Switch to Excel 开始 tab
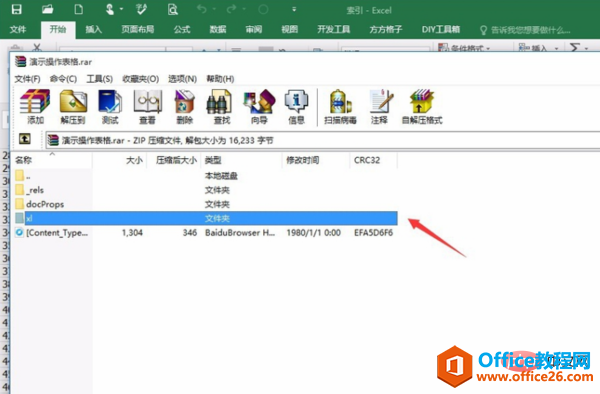Screen dimensions: 600x394 pyautogui.click(x=58, y=29)
